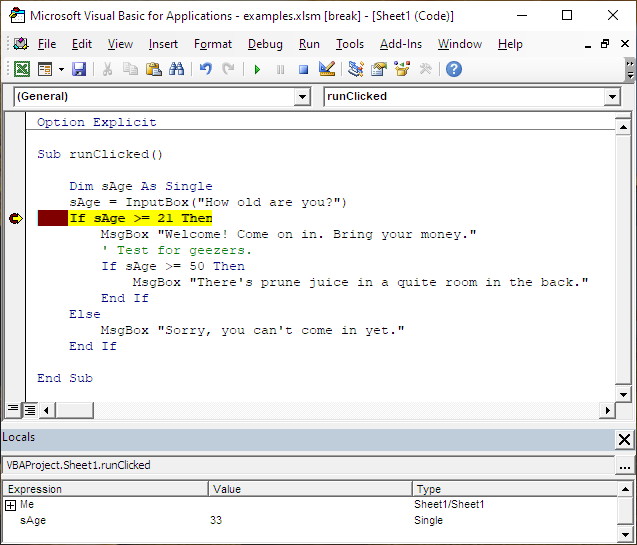Screen dimensions: 637x545
Task: Save the workbook with the floppy icon
Action: pos(79,69)
